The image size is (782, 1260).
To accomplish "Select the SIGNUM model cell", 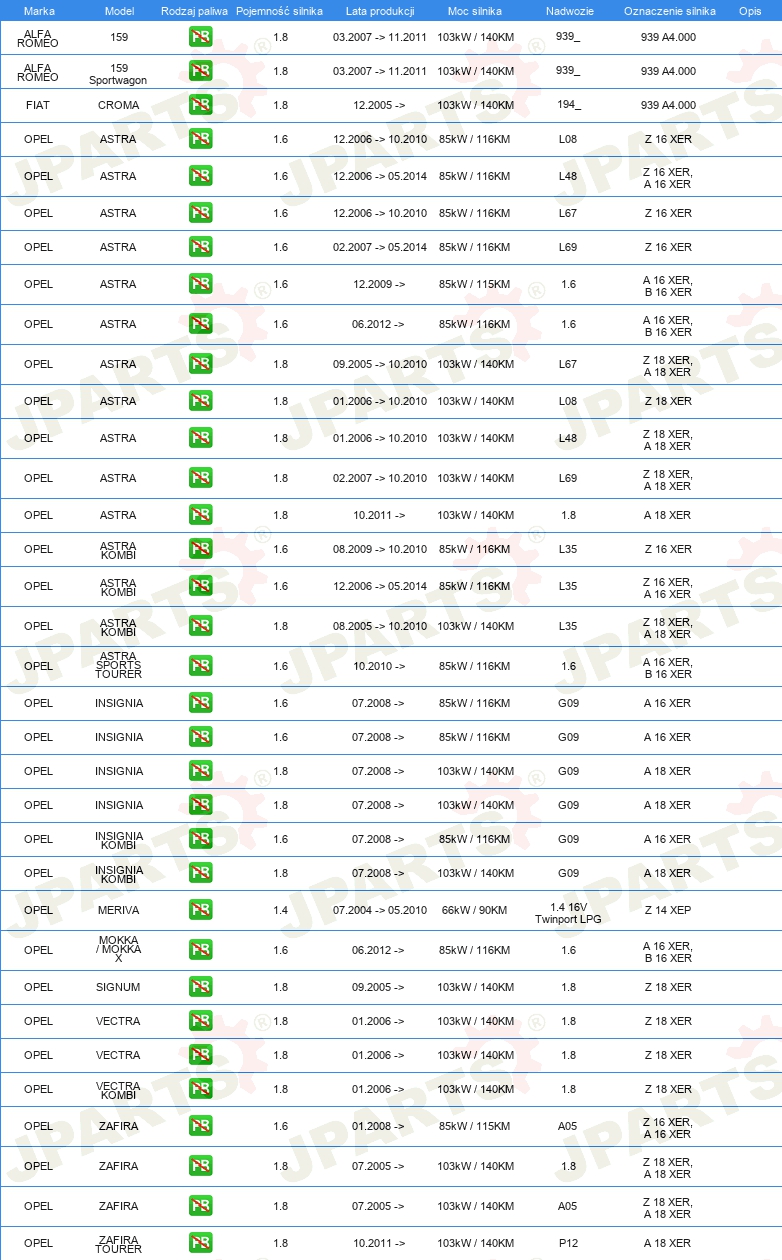I will (x=119, y=987).
